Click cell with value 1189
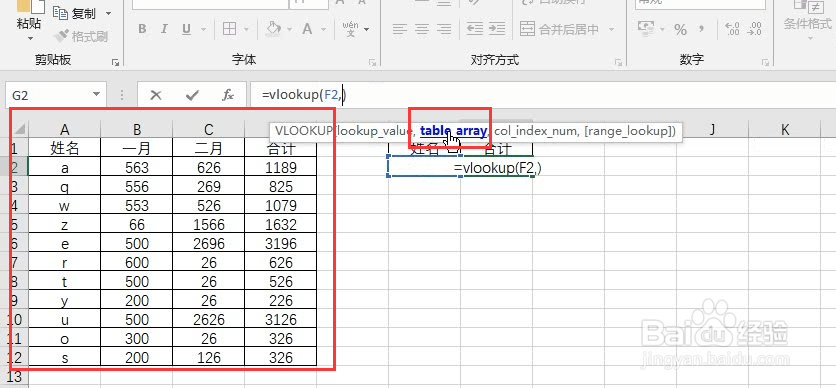Viewport: 836px width, 388px height. tap(280, 167)
